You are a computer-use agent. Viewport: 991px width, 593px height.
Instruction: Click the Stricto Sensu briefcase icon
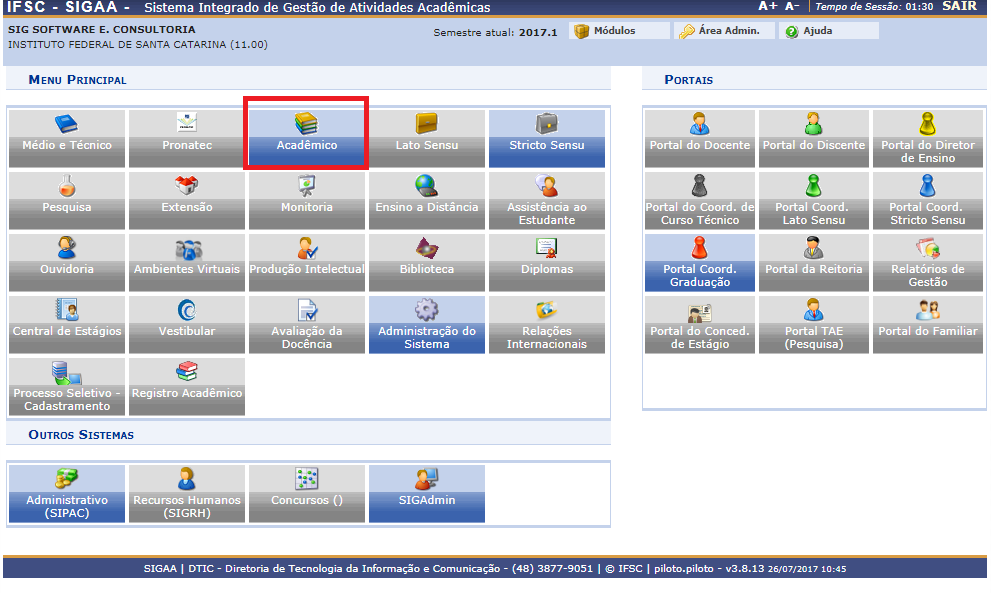pyautogui.click(x=547, y=123)
